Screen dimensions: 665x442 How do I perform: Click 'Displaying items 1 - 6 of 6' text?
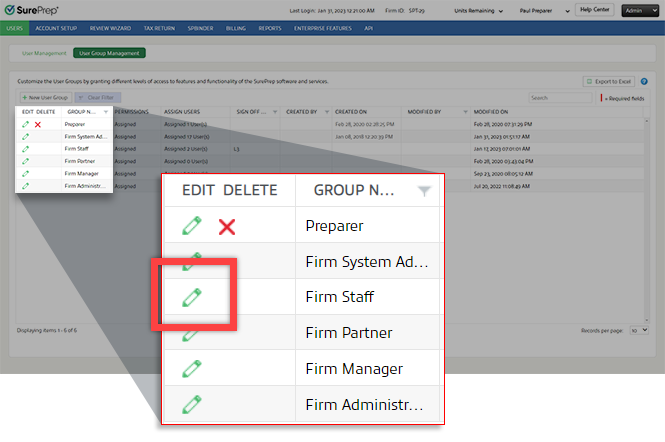coord(47,330)
